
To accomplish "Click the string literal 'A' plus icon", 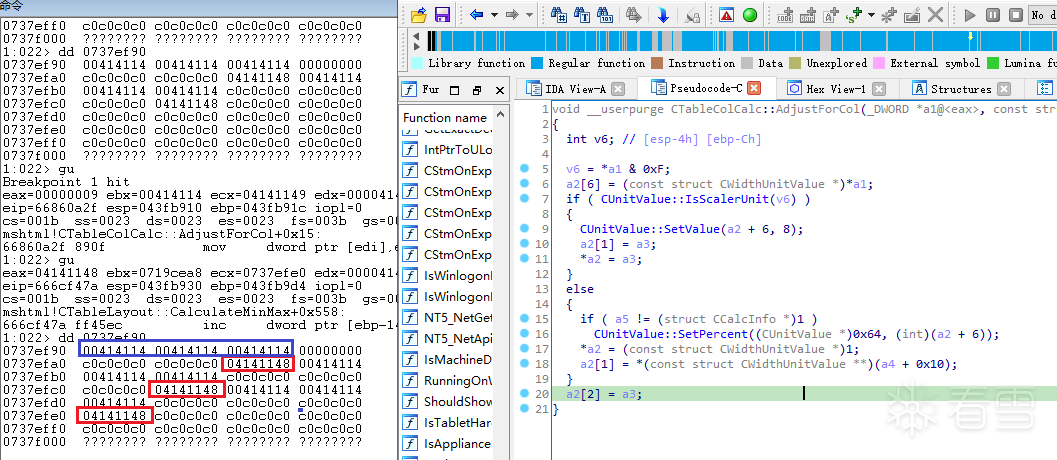I will (x=831, y=15).
